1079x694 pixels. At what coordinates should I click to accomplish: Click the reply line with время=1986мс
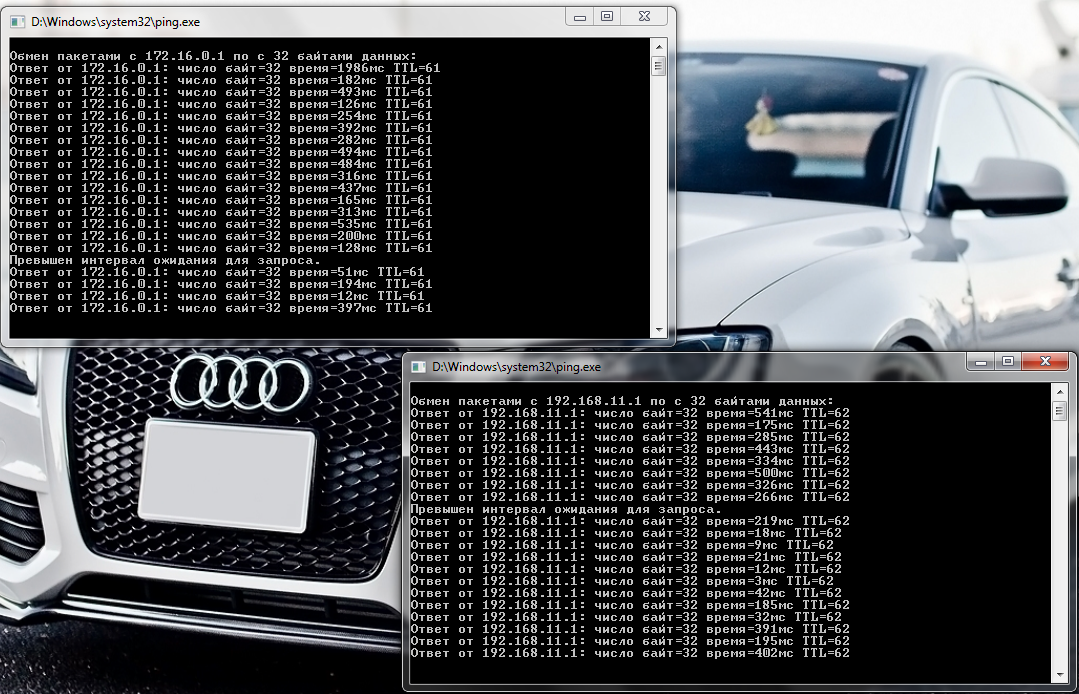tap(225, 68)
